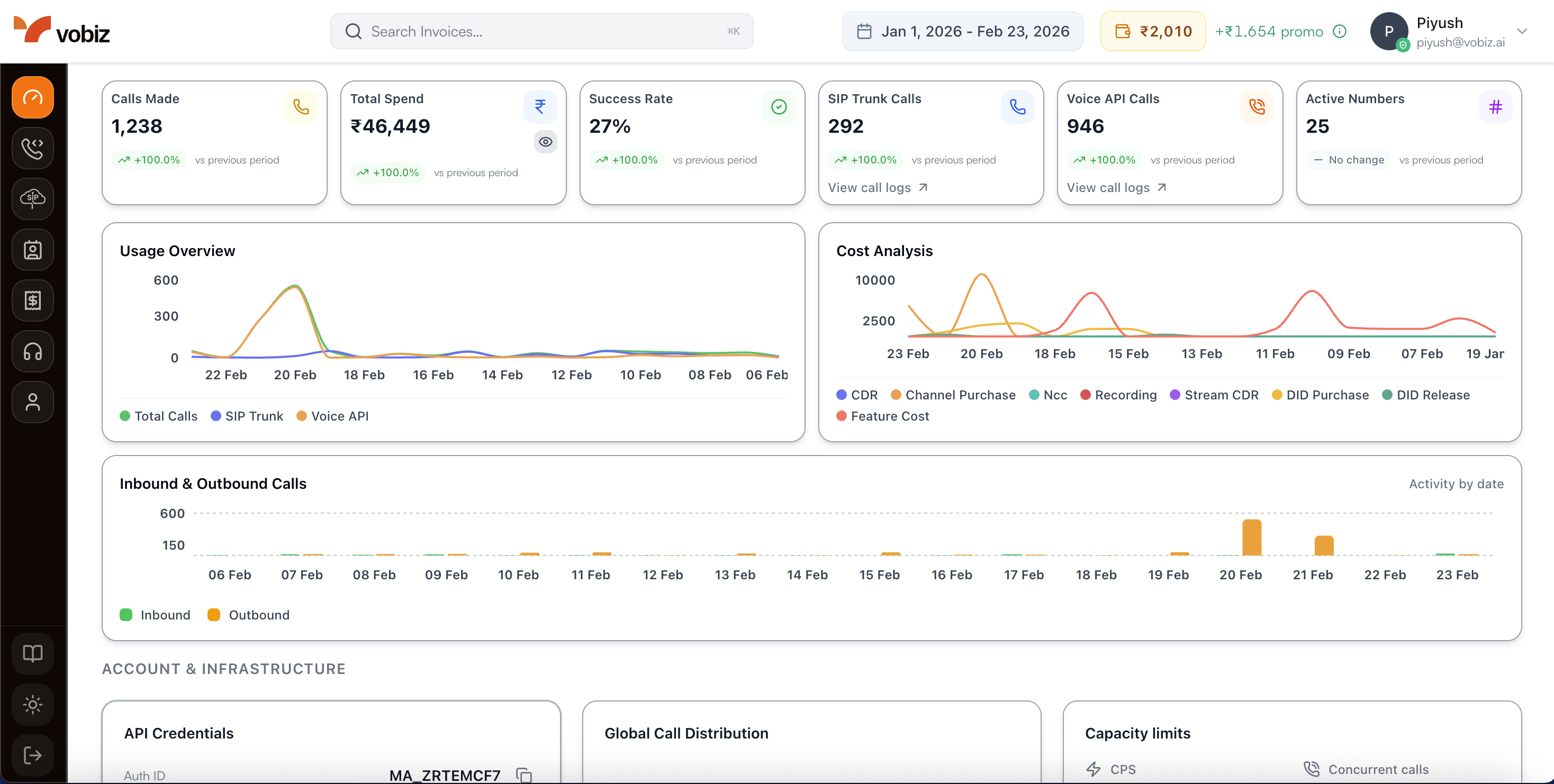Open the Dashboard from the sidebar

point(33,97)
